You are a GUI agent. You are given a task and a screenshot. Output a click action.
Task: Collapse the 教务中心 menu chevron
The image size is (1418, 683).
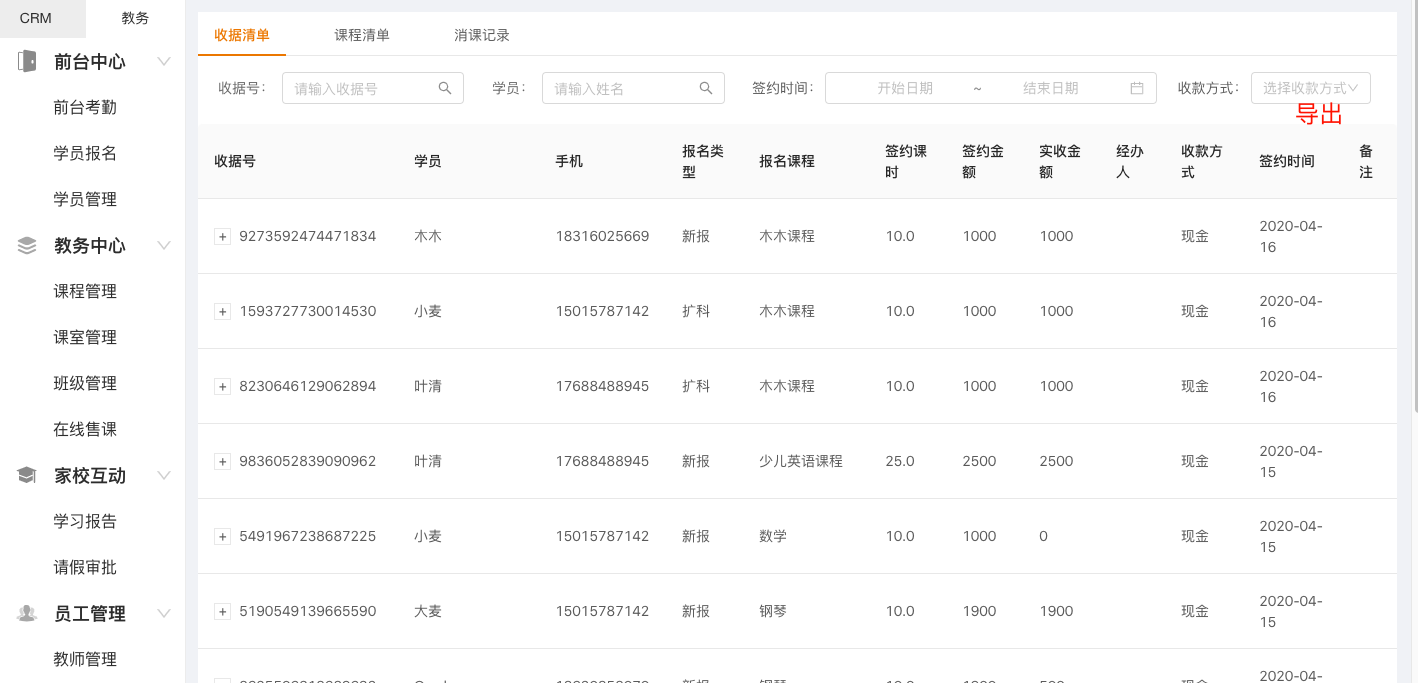click(165, 245)
